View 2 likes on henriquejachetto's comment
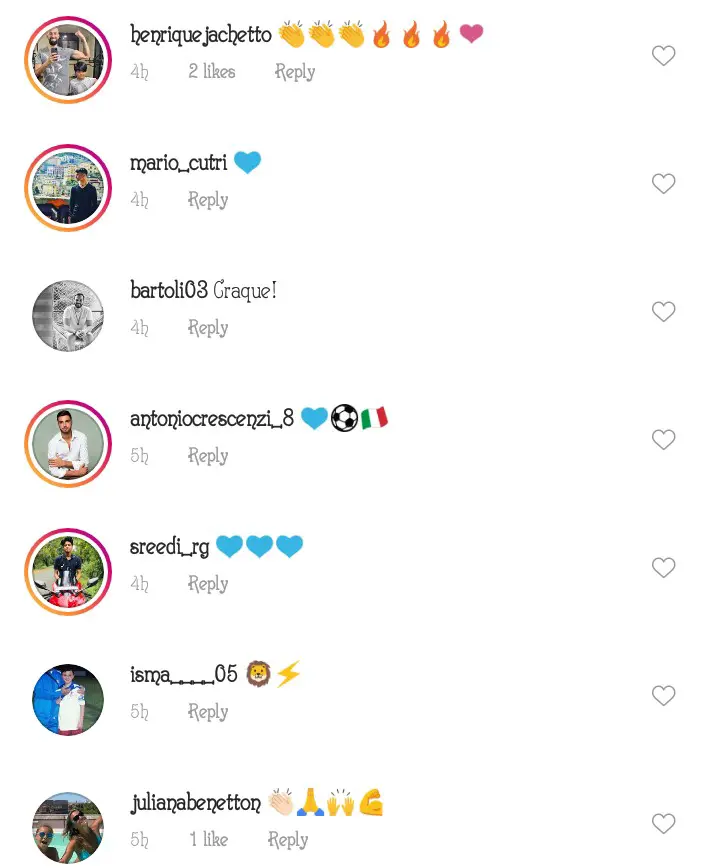The height and width of the screenshot is (868, 720). tap(211, 71)
